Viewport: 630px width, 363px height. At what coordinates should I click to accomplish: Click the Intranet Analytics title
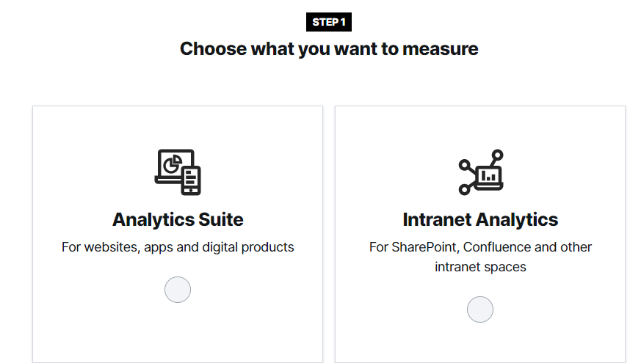click(481, 220)
